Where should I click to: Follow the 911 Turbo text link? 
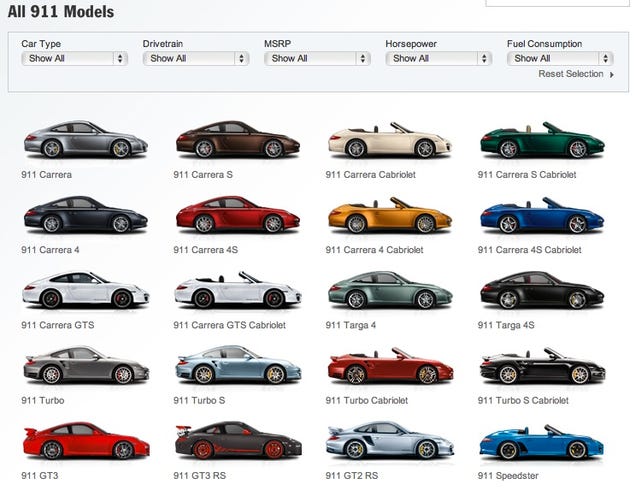click(43, 400)
